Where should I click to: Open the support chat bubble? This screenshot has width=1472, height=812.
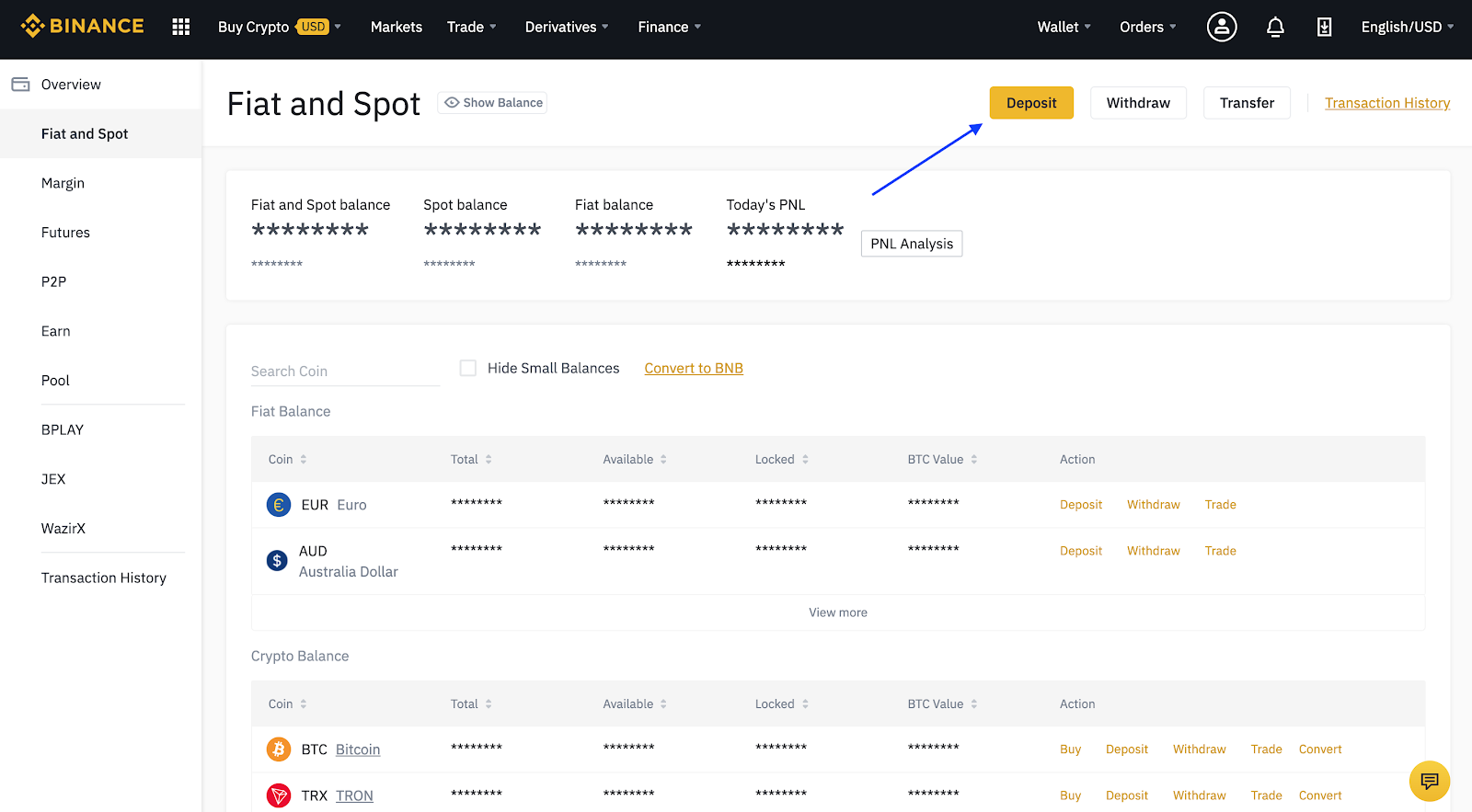(x=1430, y=782)
